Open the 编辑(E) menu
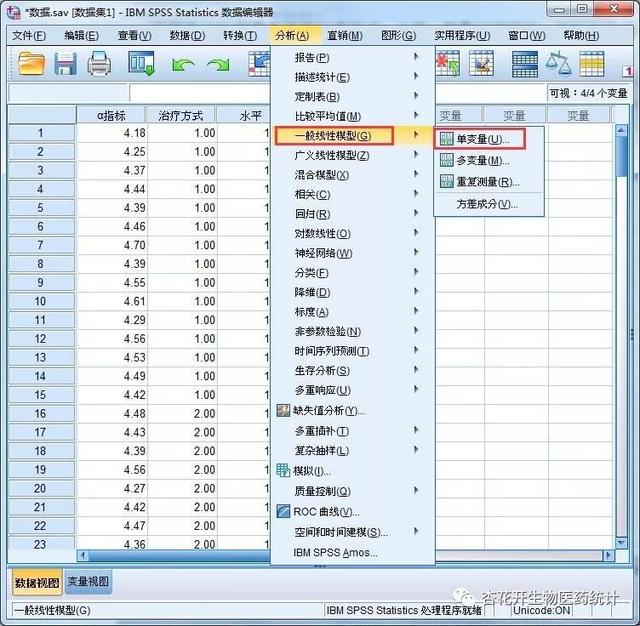The image size is (640, 626). 81,36
